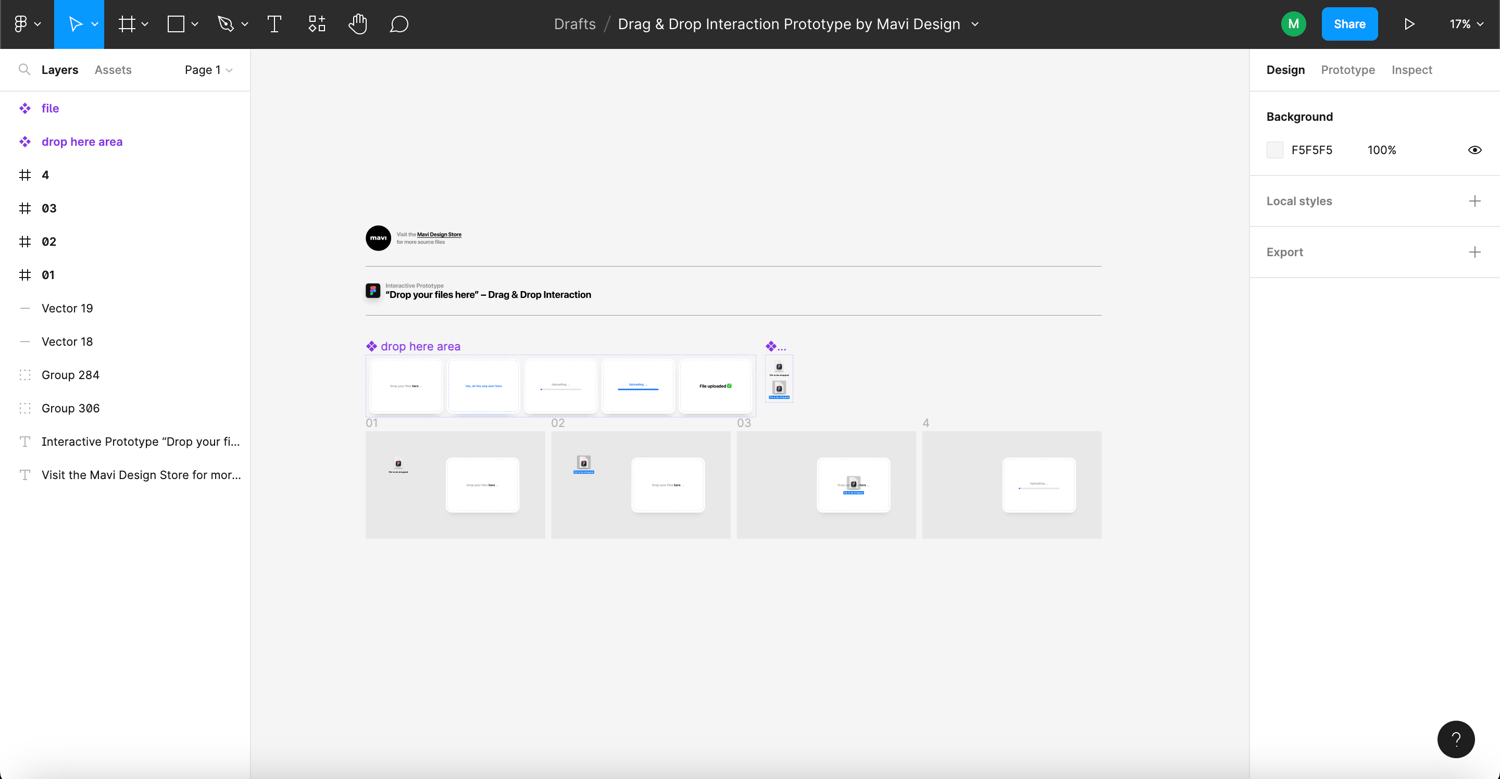The width and height of the screenshot is (1500, 779).
Task: Activate the Hand tool
Action: click(358, 24)
